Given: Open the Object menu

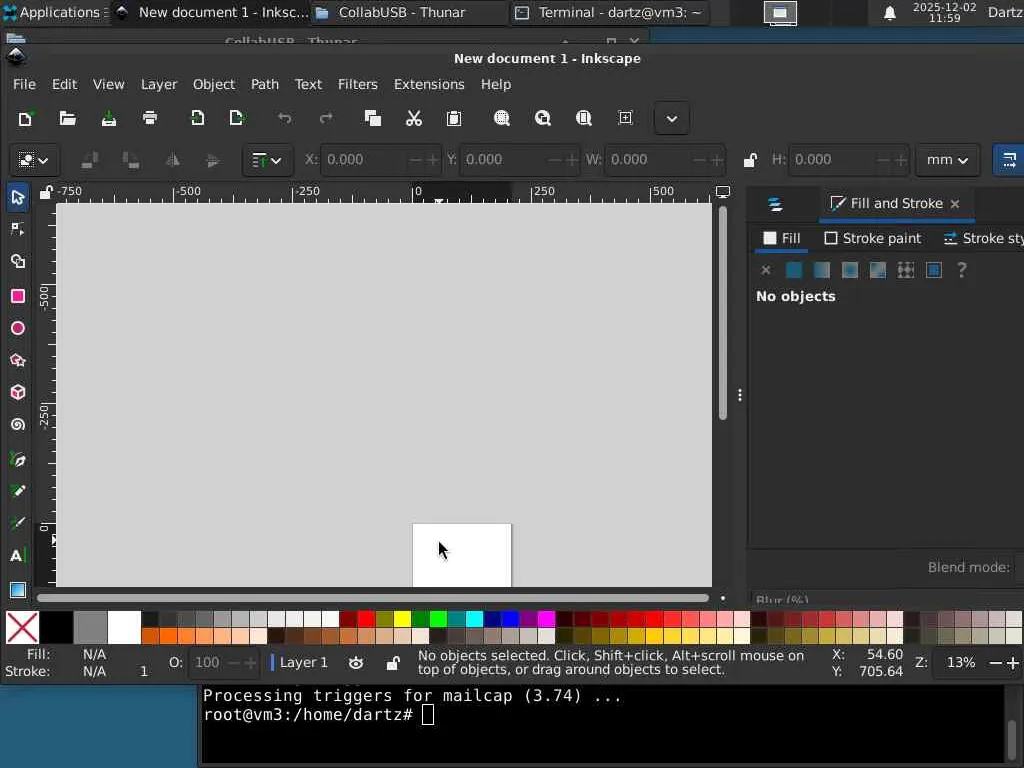Looking at the screenshot, I should pos(214,84).
